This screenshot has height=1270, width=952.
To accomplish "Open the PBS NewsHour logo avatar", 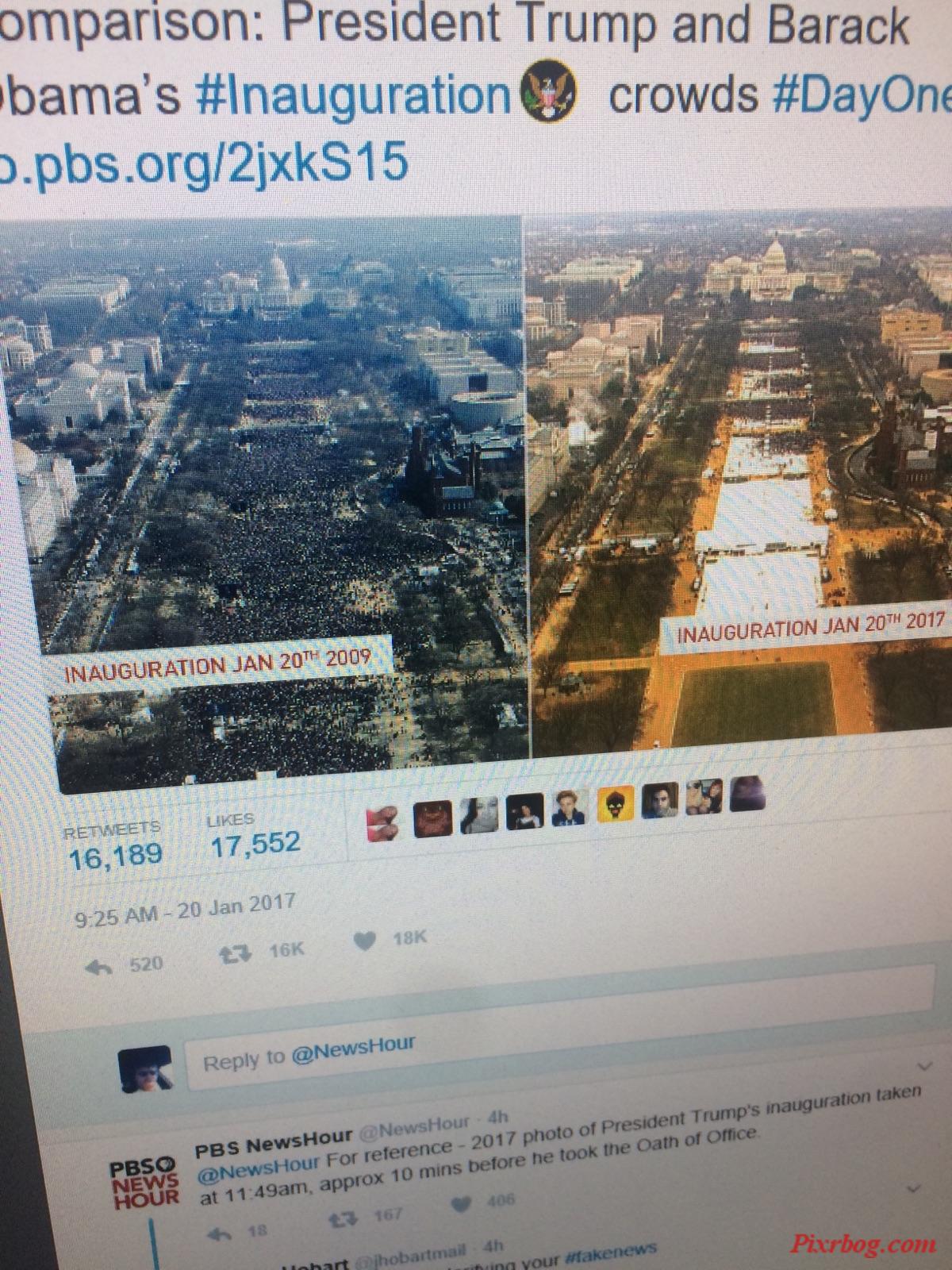I will click(144, 1184).
